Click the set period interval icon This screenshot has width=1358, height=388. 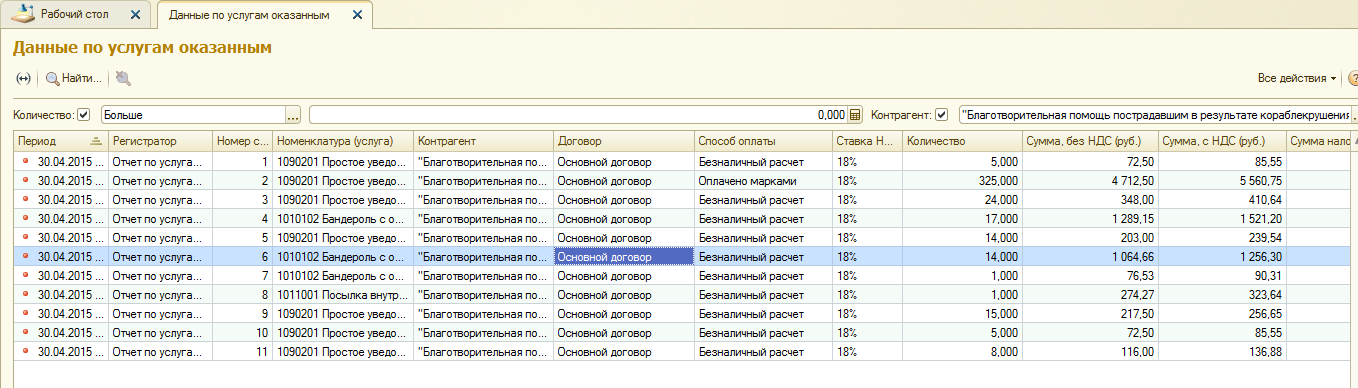[x=23, y=78]
